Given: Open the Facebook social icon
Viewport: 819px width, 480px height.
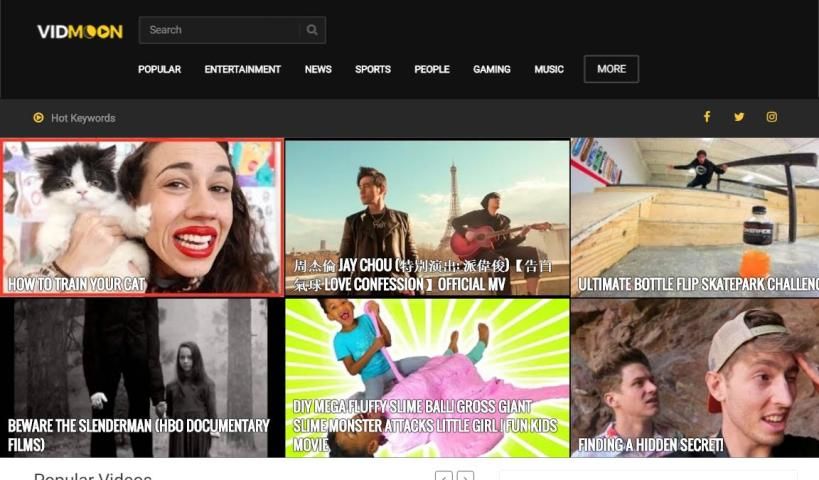Looking at the screenshot, I should click(707, 117).
